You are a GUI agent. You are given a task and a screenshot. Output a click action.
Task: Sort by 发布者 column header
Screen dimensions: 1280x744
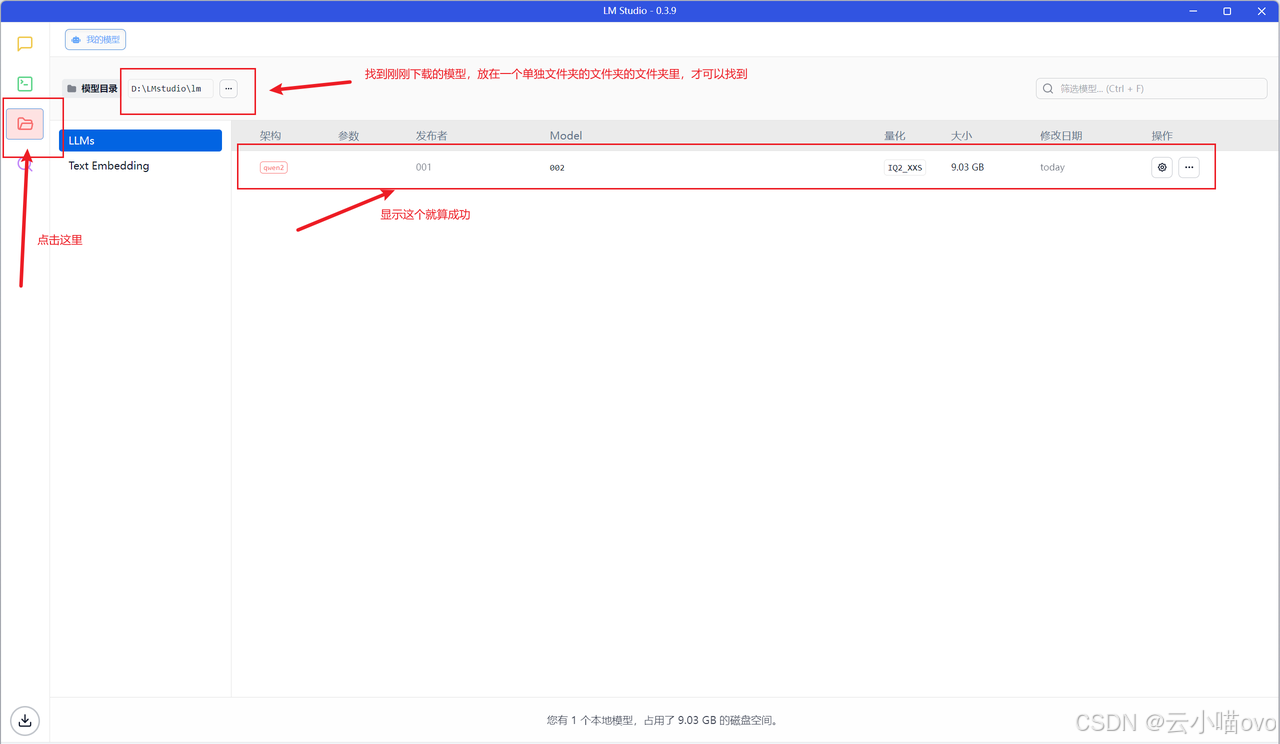[431, 136]
